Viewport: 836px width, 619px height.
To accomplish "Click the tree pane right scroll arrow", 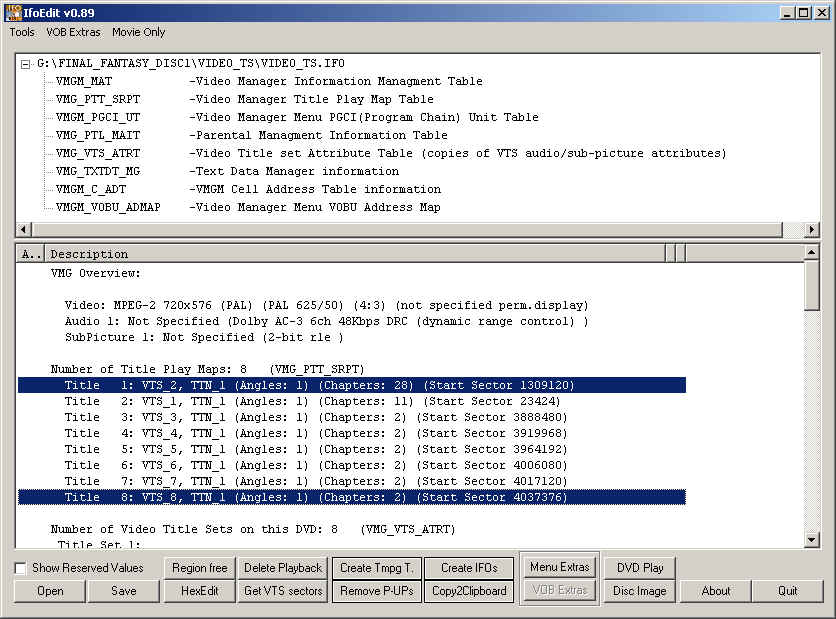I will [x=811, y=230].
